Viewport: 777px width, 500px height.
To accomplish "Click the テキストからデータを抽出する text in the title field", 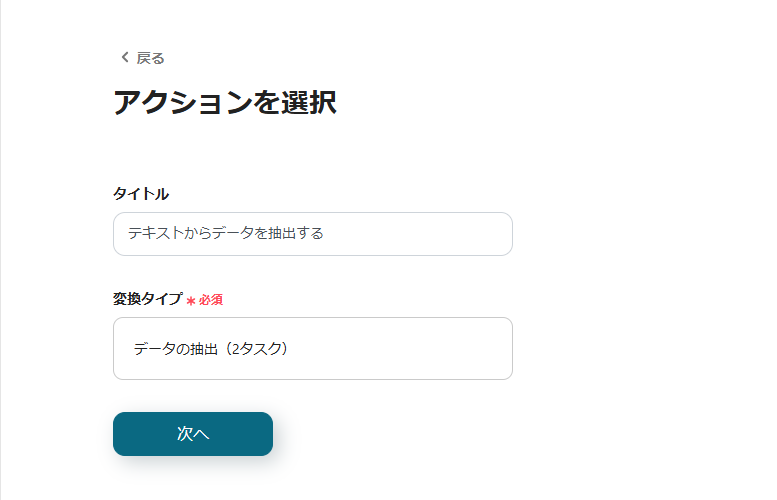I will (225, 234).
